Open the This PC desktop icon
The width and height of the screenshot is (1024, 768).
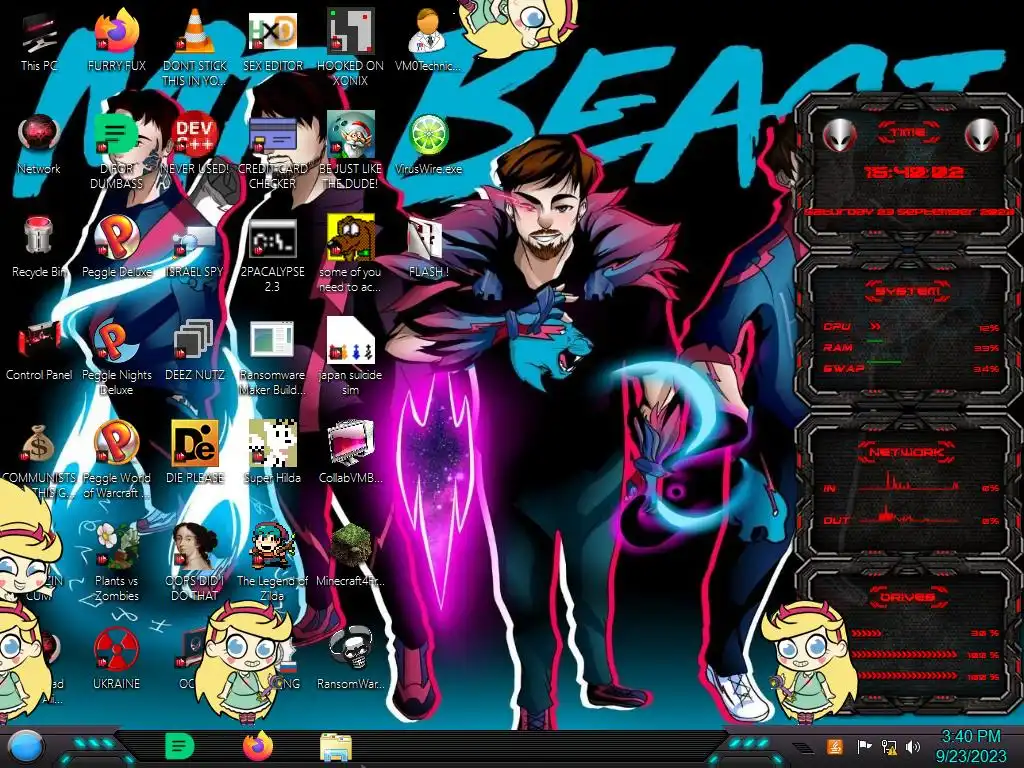tap(39, 41)
